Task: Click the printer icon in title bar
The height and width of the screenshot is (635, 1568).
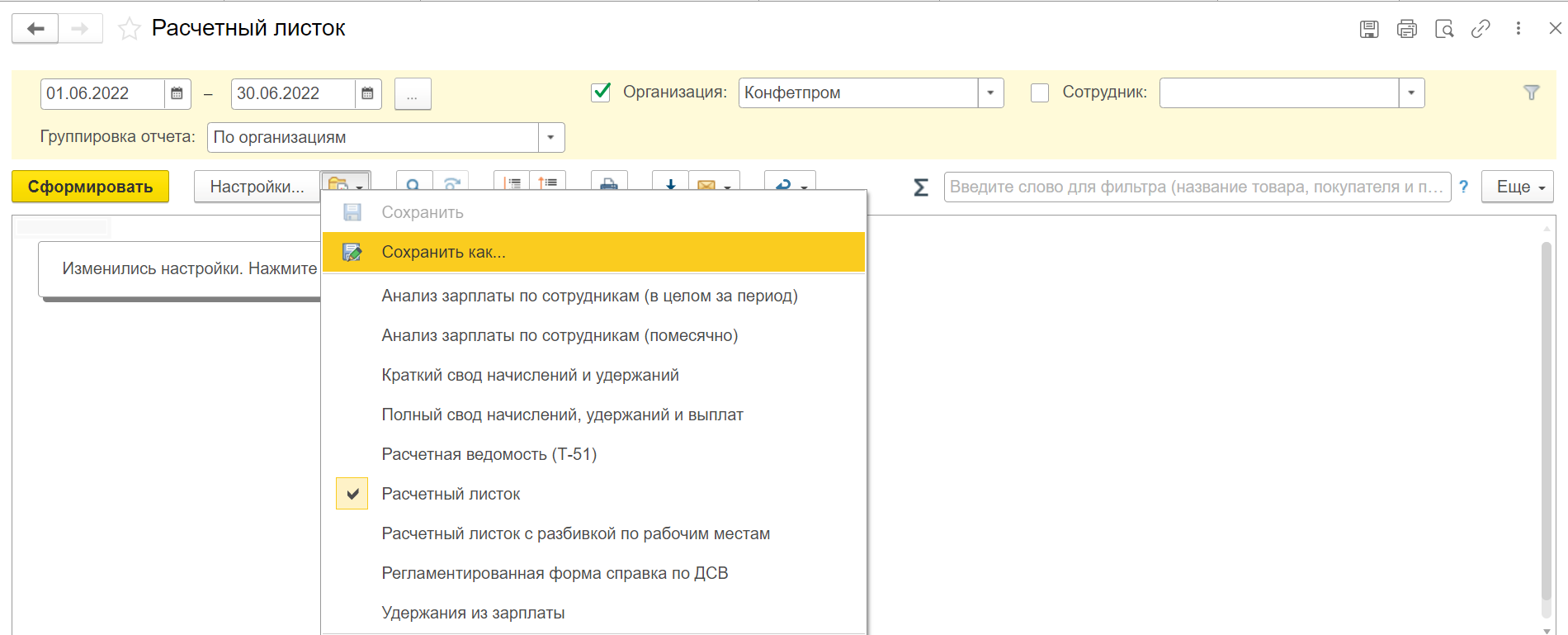Action: coord(1407,29)
